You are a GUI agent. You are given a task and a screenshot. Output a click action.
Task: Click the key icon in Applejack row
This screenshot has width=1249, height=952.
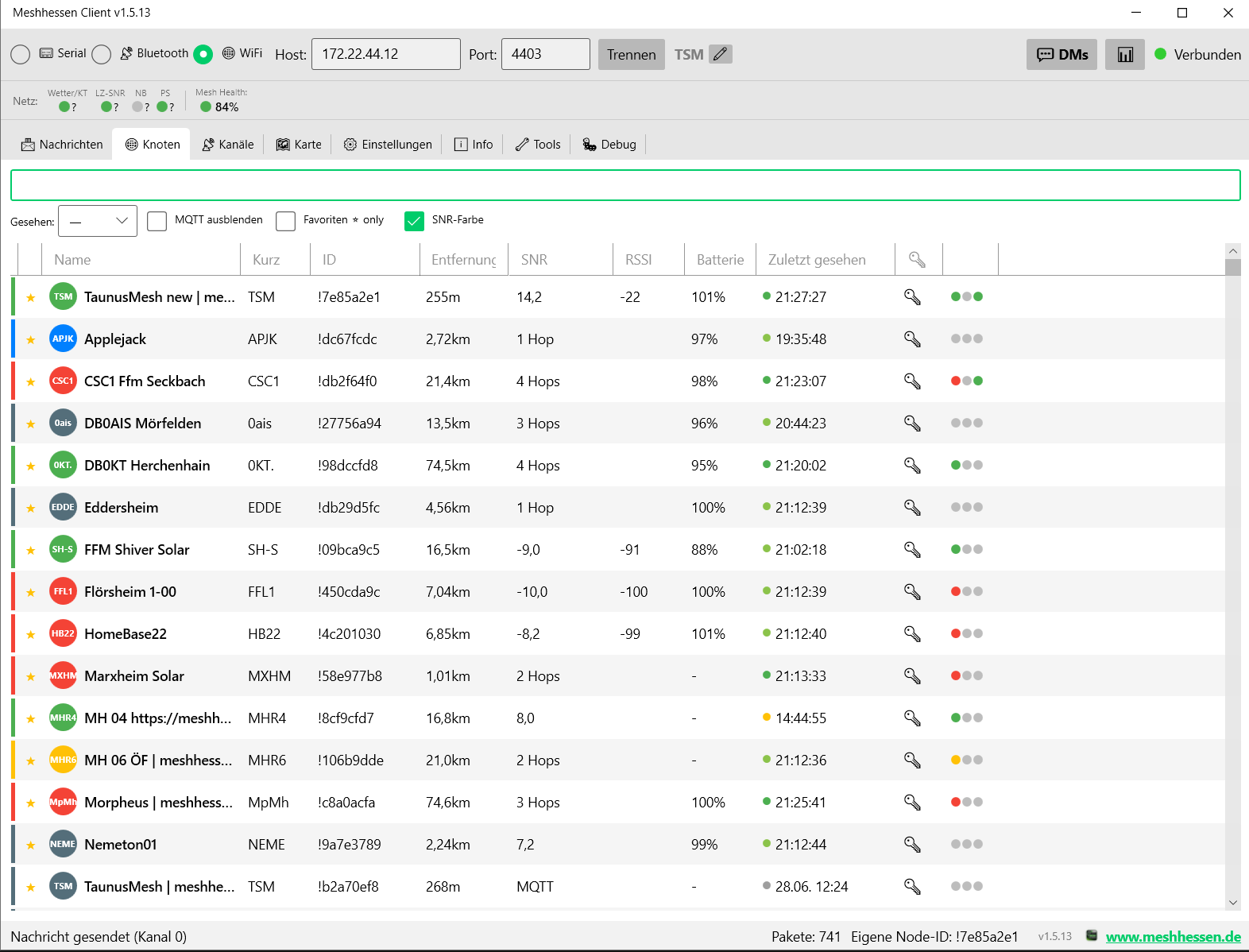(912, 339)
